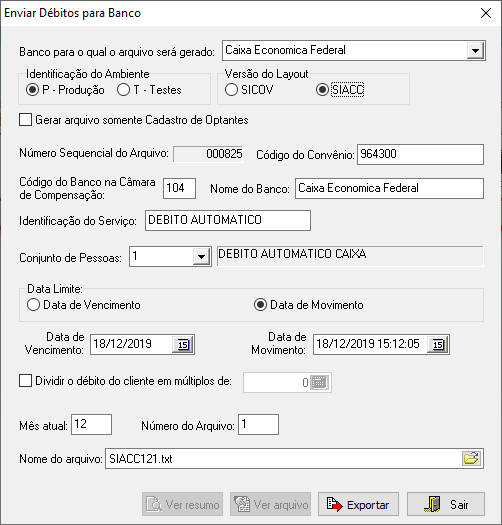Click the Exportar button

[358, 505]
